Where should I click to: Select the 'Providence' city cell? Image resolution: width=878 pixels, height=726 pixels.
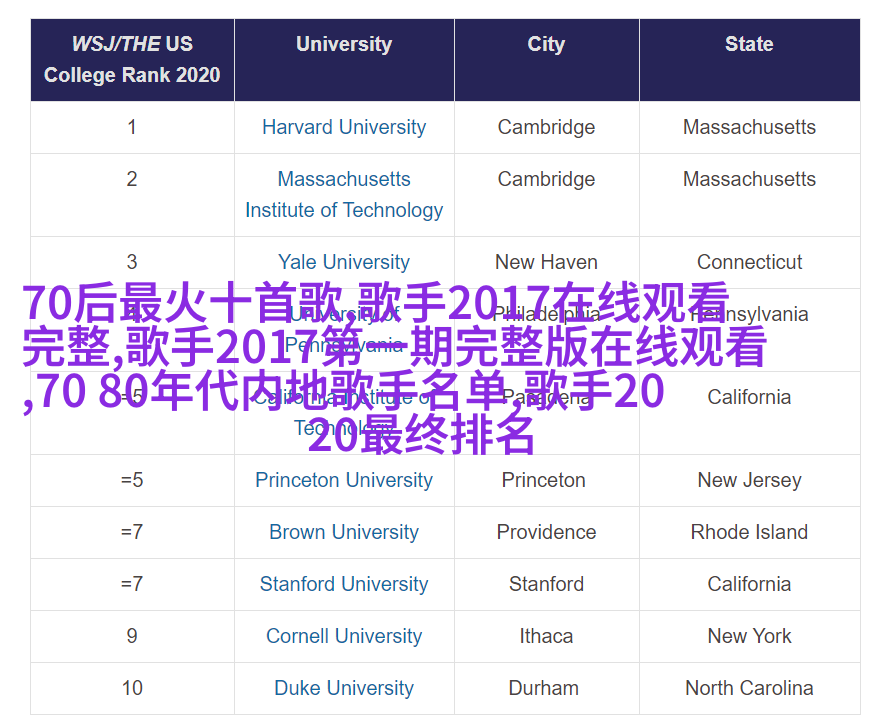546,532
